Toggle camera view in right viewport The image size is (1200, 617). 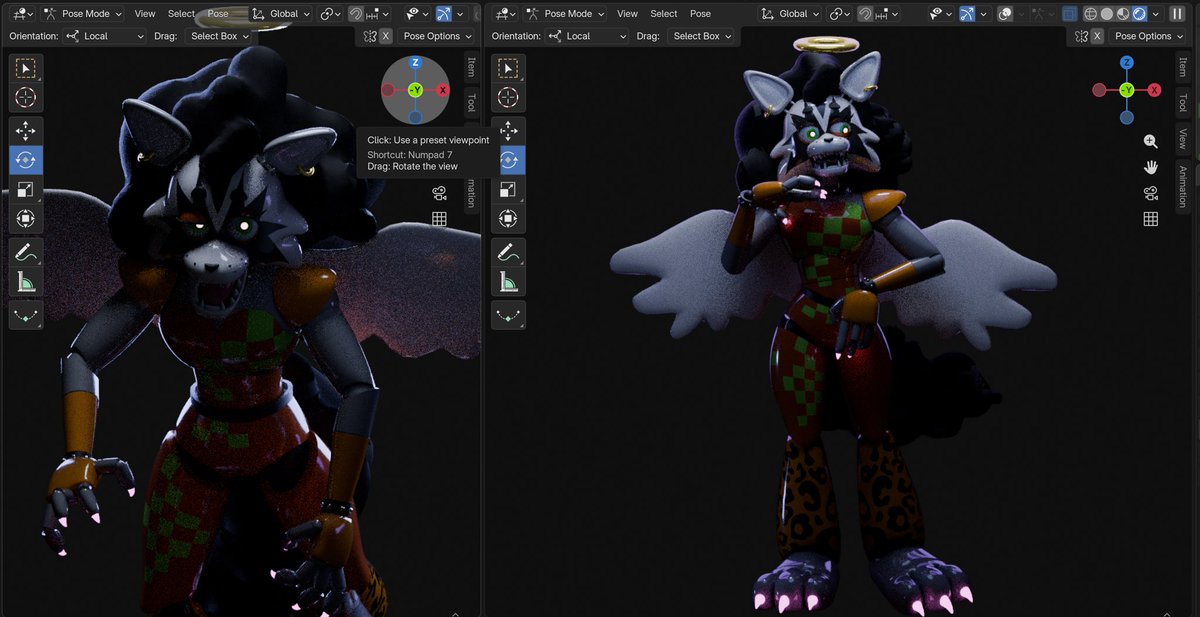[x=1151, y=193]
